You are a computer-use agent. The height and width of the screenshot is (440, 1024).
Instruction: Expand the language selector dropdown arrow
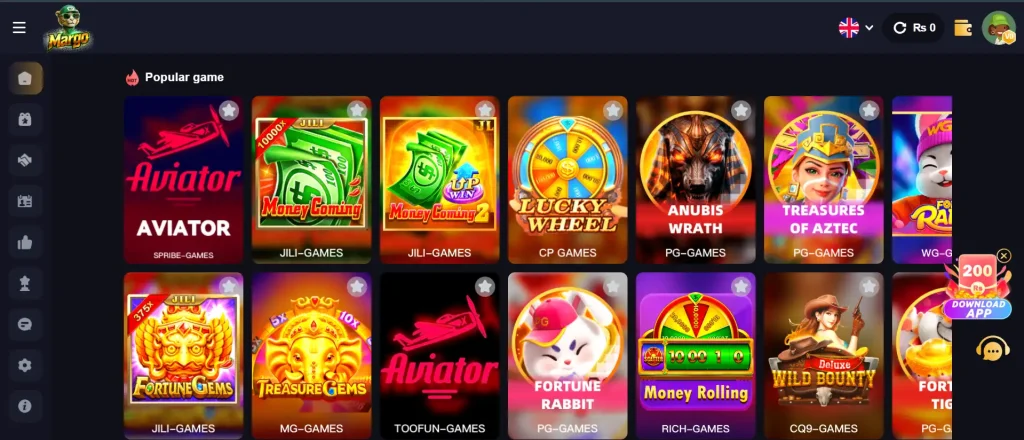pos(869,28)
